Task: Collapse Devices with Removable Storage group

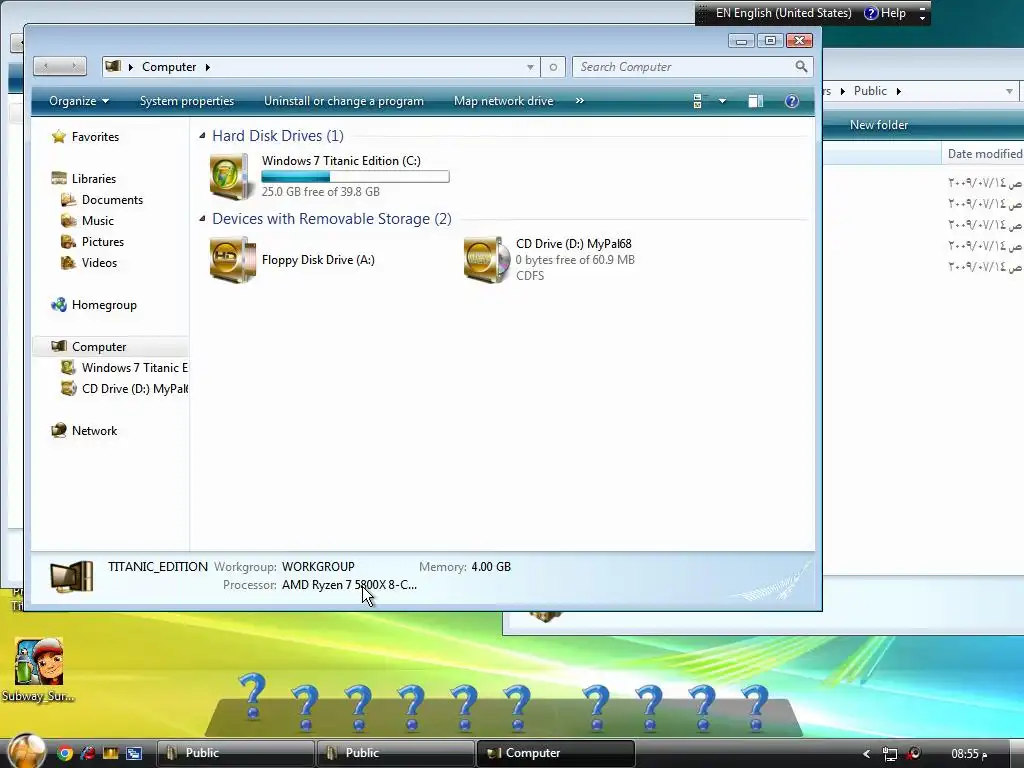Action: (202, 219)
